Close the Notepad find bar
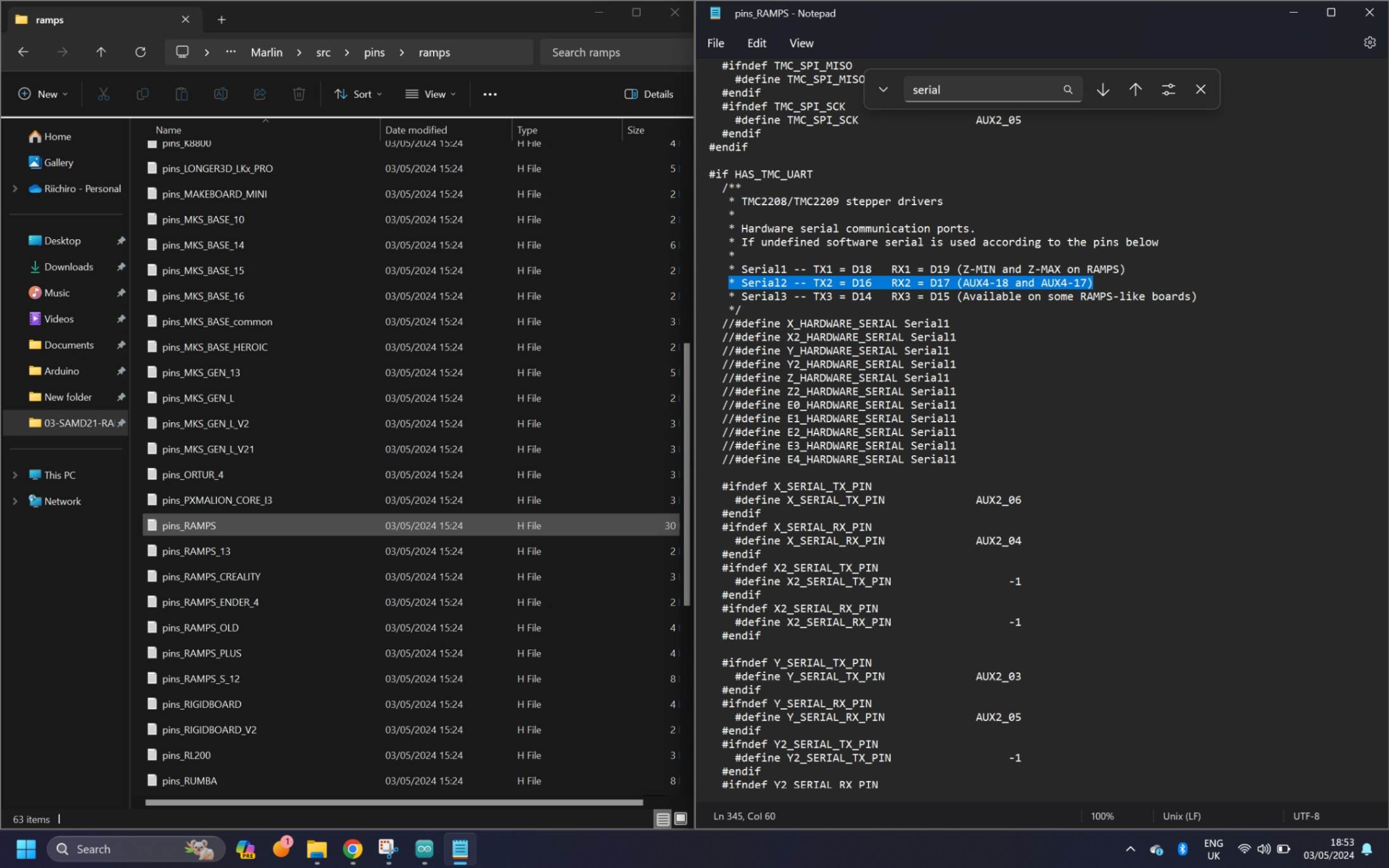 pyautogui.click(x=1200, y=89)
